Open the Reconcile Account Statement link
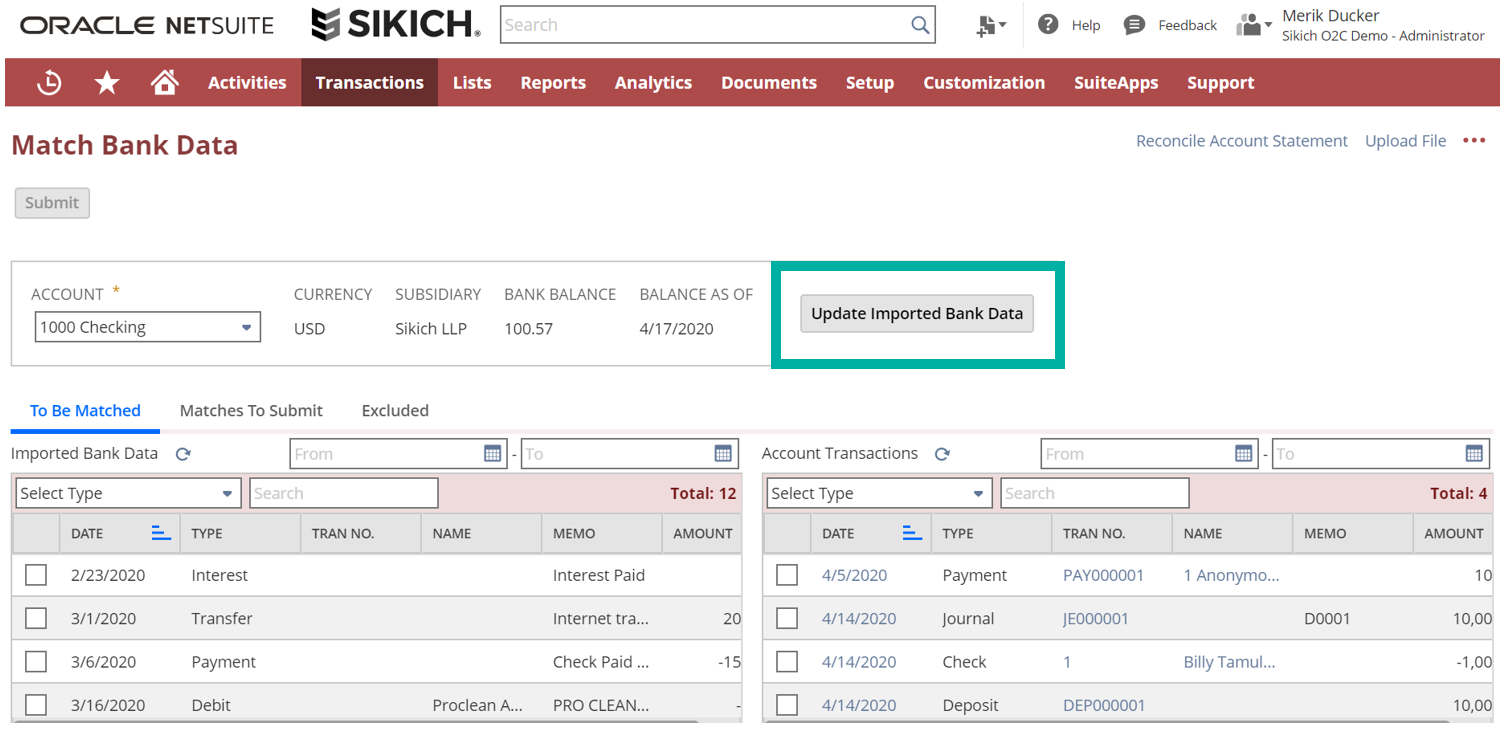 point(1241,141)
